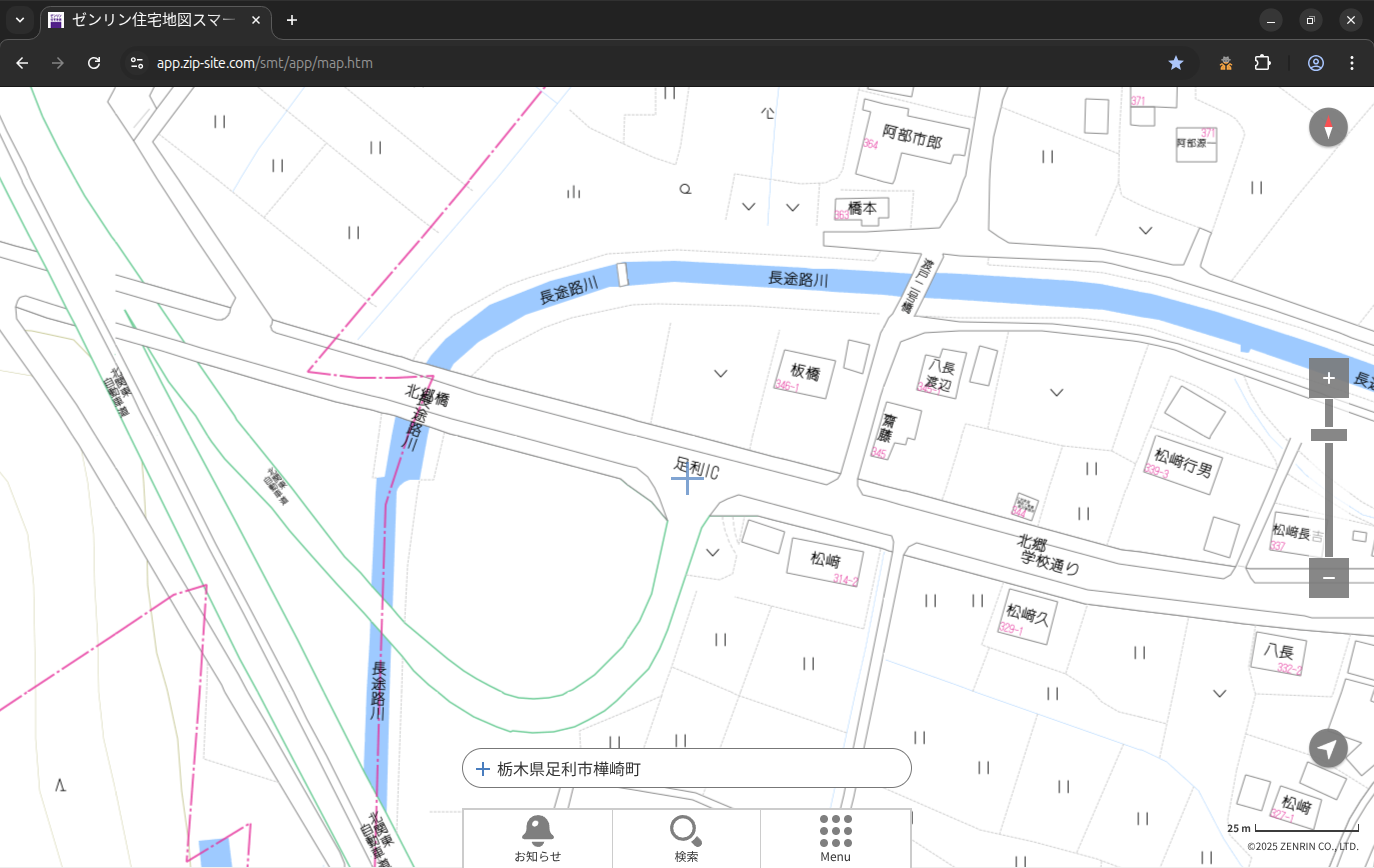The width and height of the screenshot is (1374, 868).
Task: Click the current location arrow button
Action: pyautogui.click(x=1328, y=748)
